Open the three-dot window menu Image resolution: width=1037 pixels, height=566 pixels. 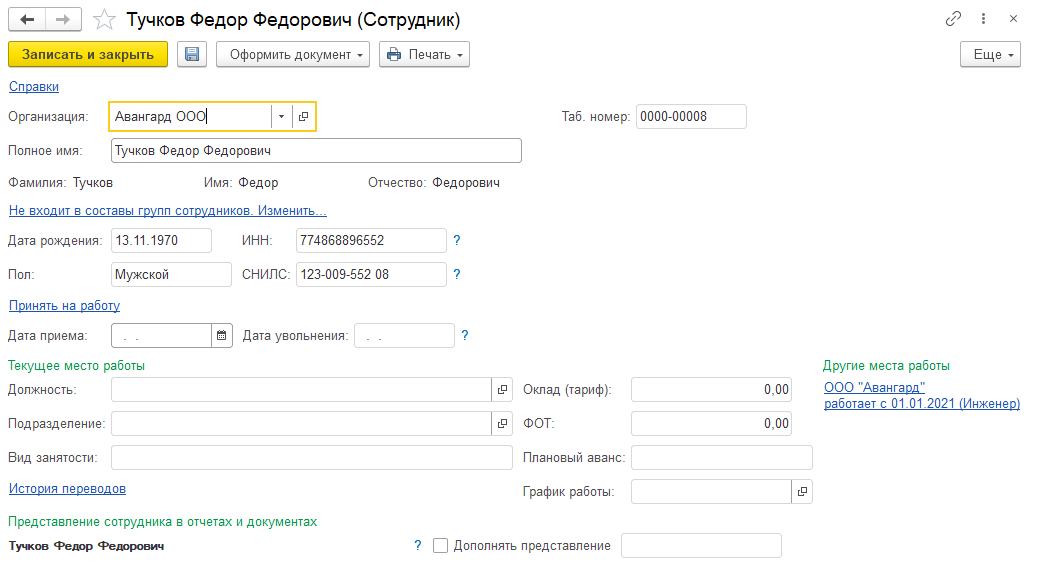[x=984, y=20]
